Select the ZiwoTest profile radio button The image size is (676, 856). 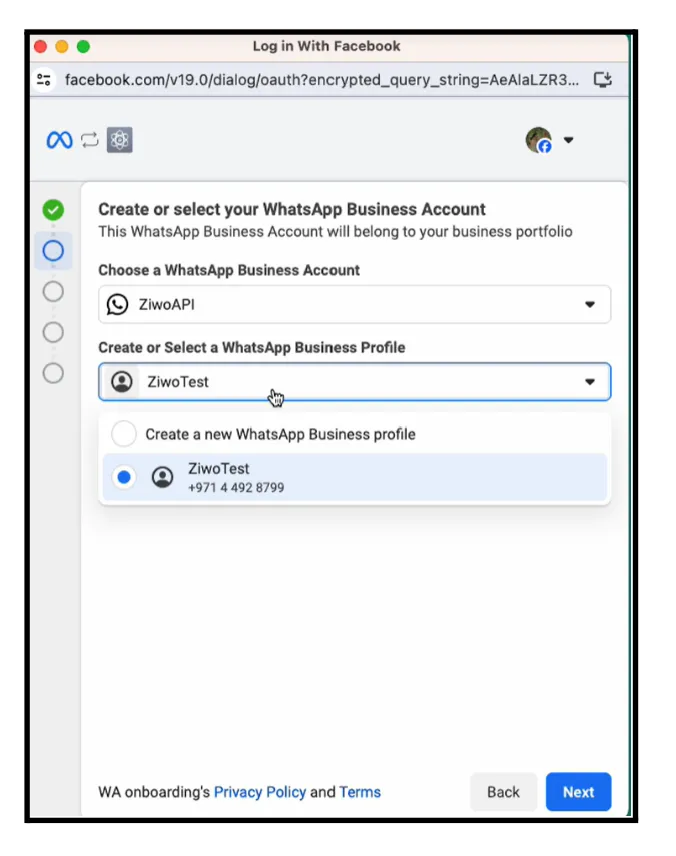pos(124,477)
